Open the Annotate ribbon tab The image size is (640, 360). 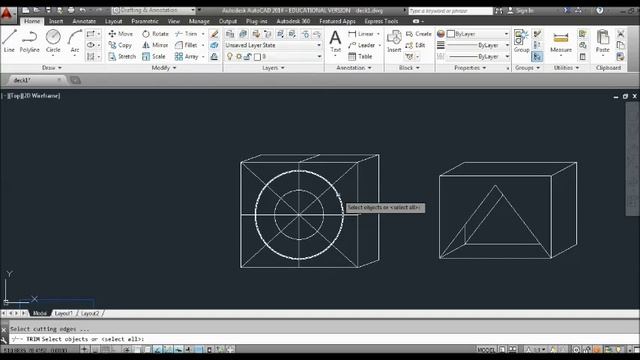[84, 21]
